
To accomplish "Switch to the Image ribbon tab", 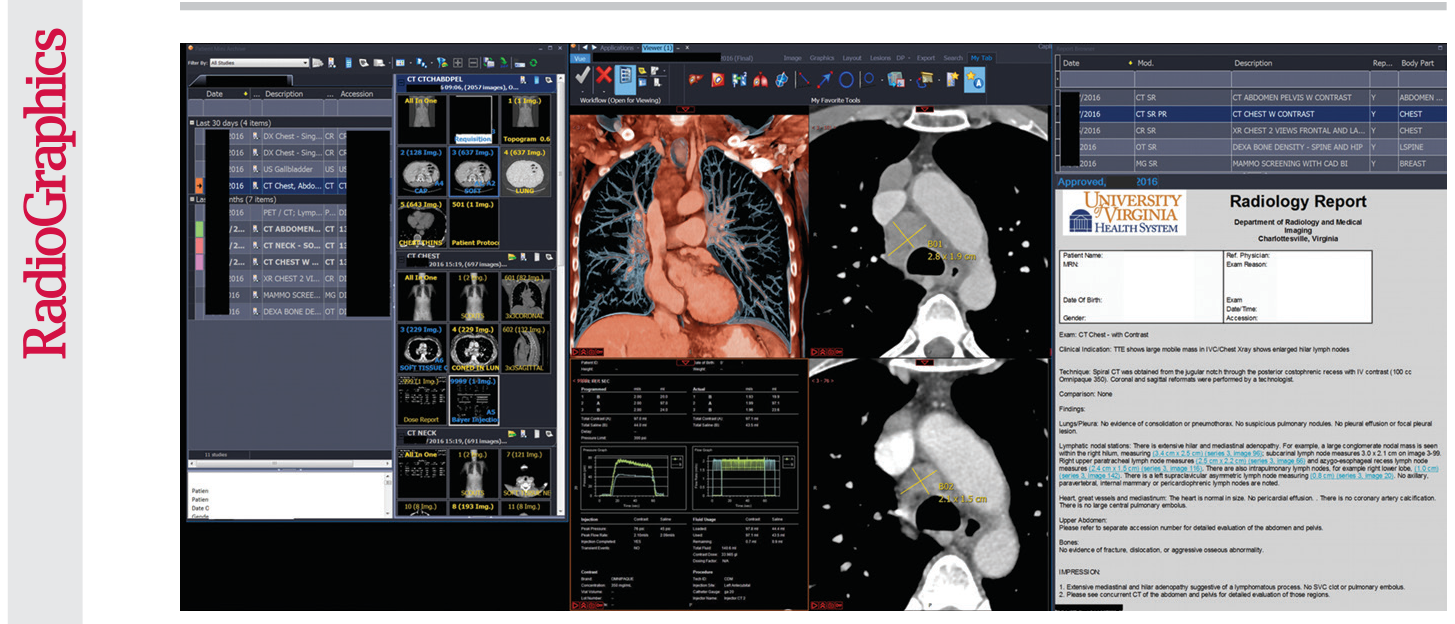I will click(x=793, y=58).
